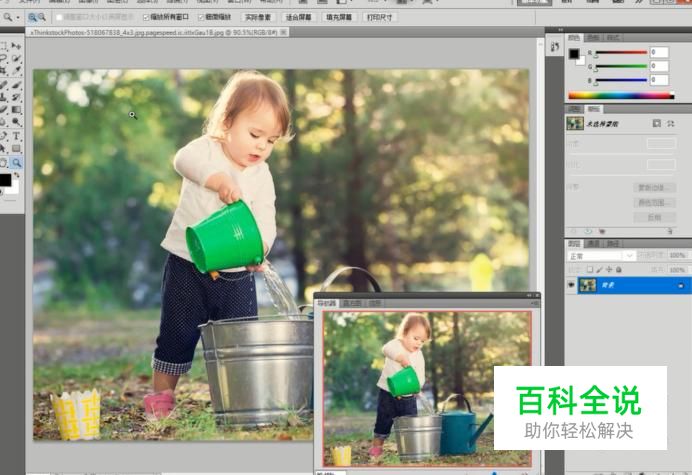692x475 pixels.
Task: Click the lock icon on the 背景 layer
Action: point(681,286)
